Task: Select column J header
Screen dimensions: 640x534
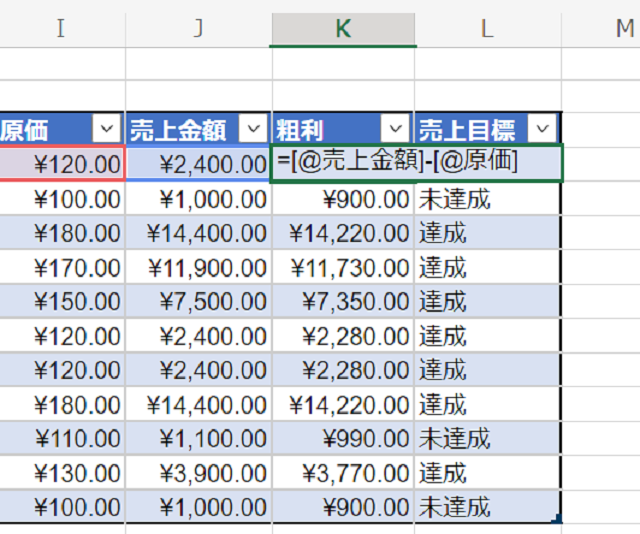Action: point(198,29)
